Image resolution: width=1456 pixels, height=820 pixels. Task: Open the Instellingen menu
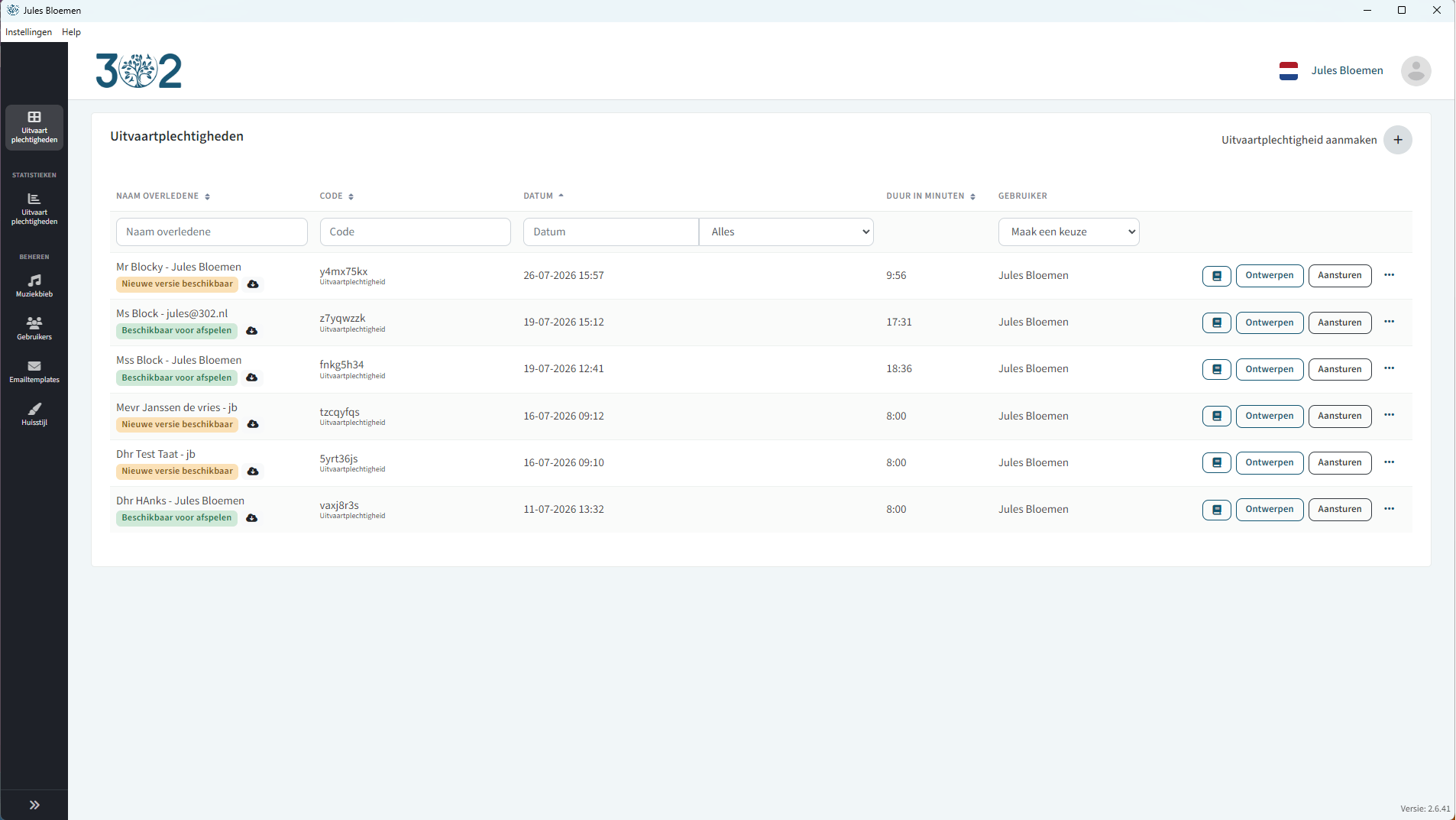point(29,32)
